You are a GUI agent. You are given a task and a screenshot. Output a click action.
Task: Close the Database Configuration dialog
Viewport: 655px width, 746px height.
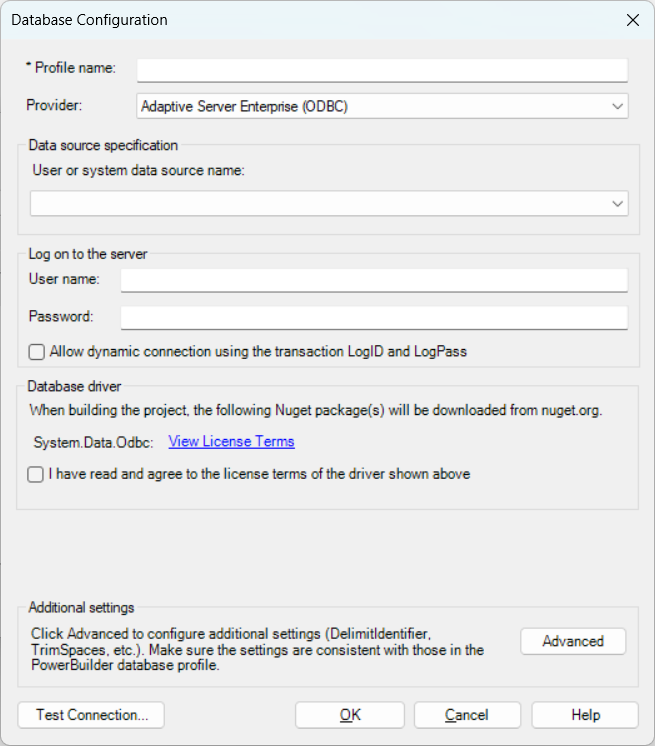(632, 20)
